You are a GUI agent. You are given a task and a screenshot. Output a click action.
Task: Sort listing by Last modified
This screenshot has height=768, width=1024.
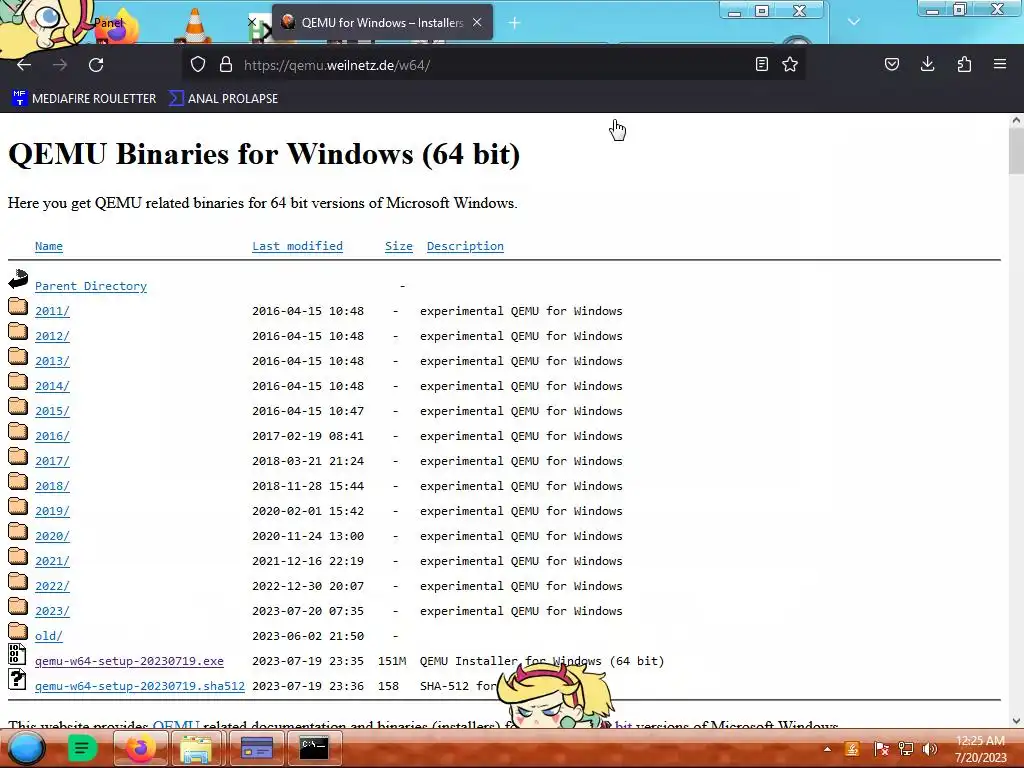pyautogui.click(x=297, y=246)
